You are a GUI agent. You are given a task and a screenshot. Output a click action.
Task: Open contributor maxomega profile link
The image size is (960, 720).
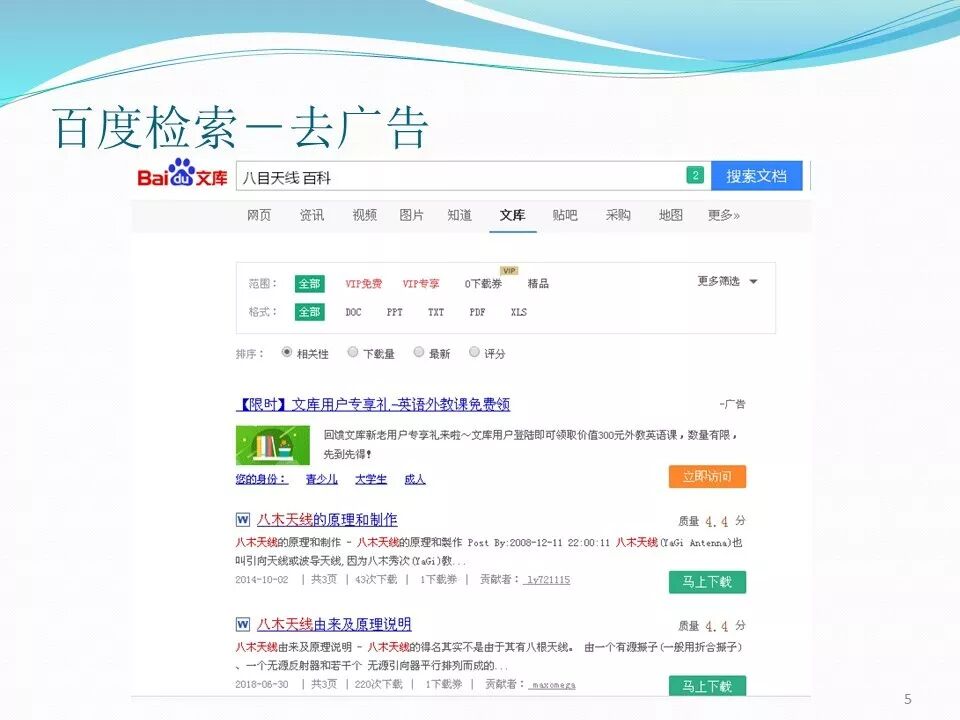pos(553,684)
